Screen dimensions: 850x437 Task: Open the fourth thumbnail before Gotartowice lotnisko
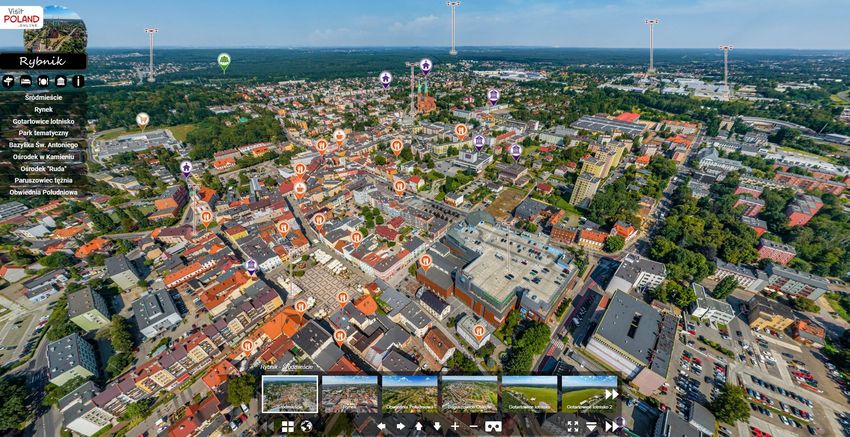click(x=469, y=394)
